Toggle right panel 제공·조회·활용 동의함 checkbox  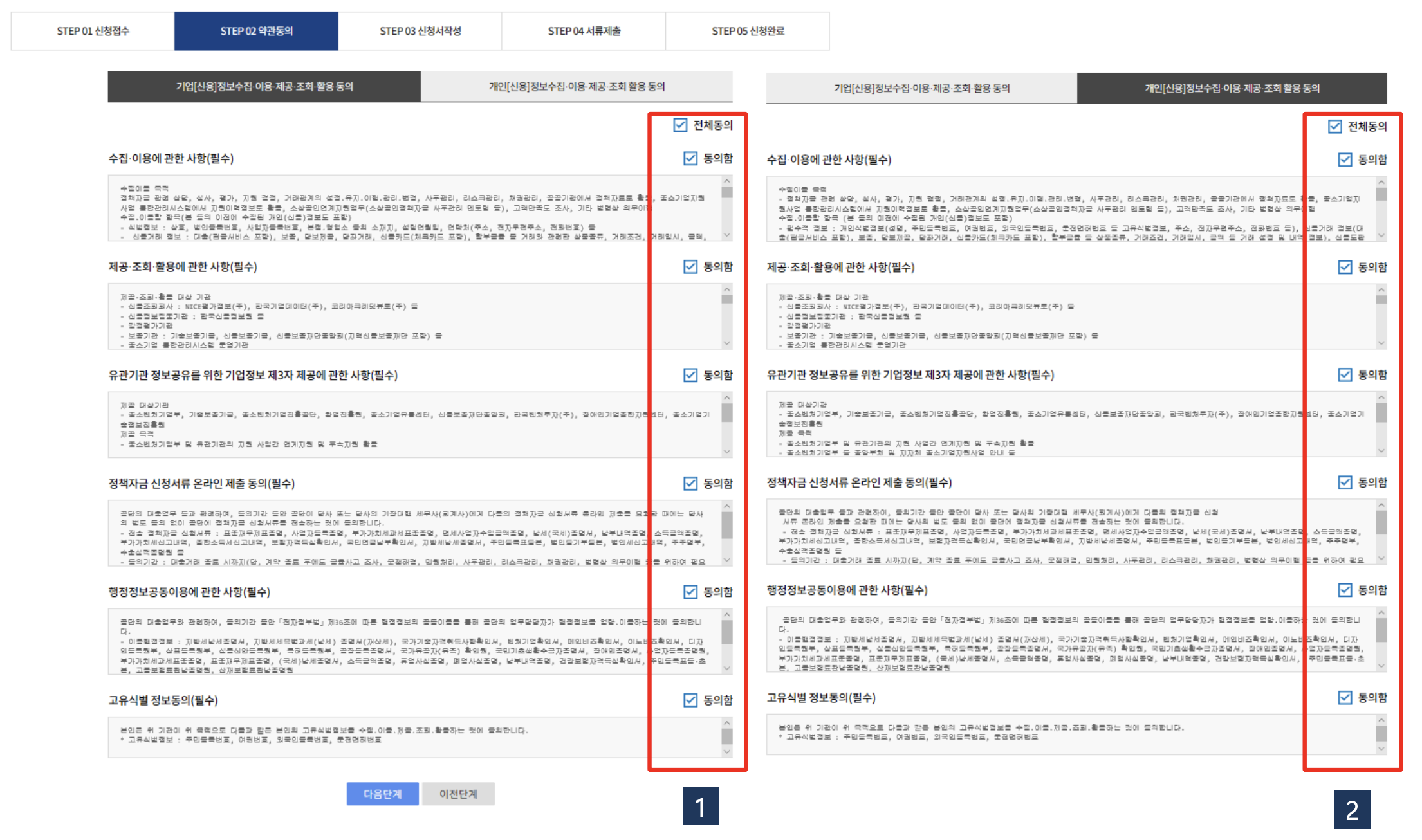coord(1345,267)
